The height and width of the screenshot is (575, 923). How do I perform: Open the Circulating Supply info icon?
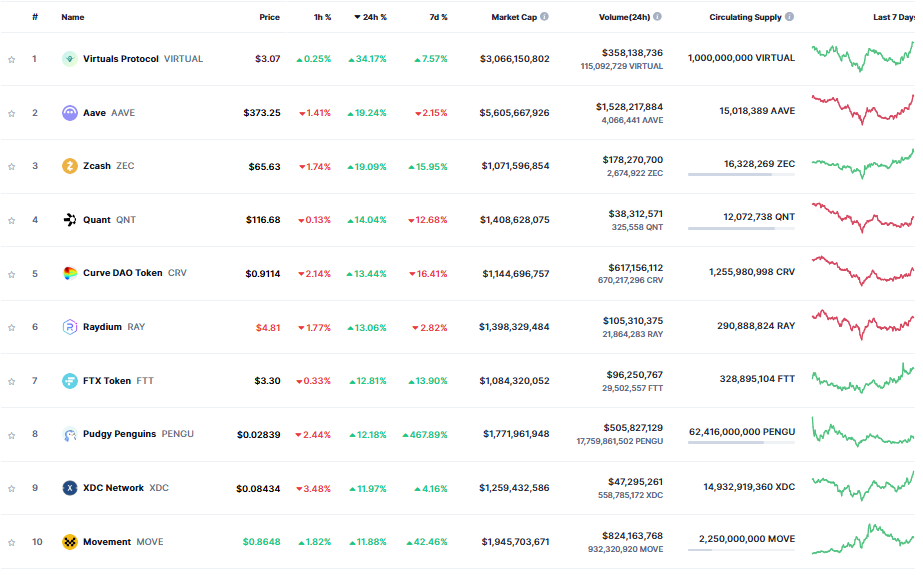click(789, 16)
